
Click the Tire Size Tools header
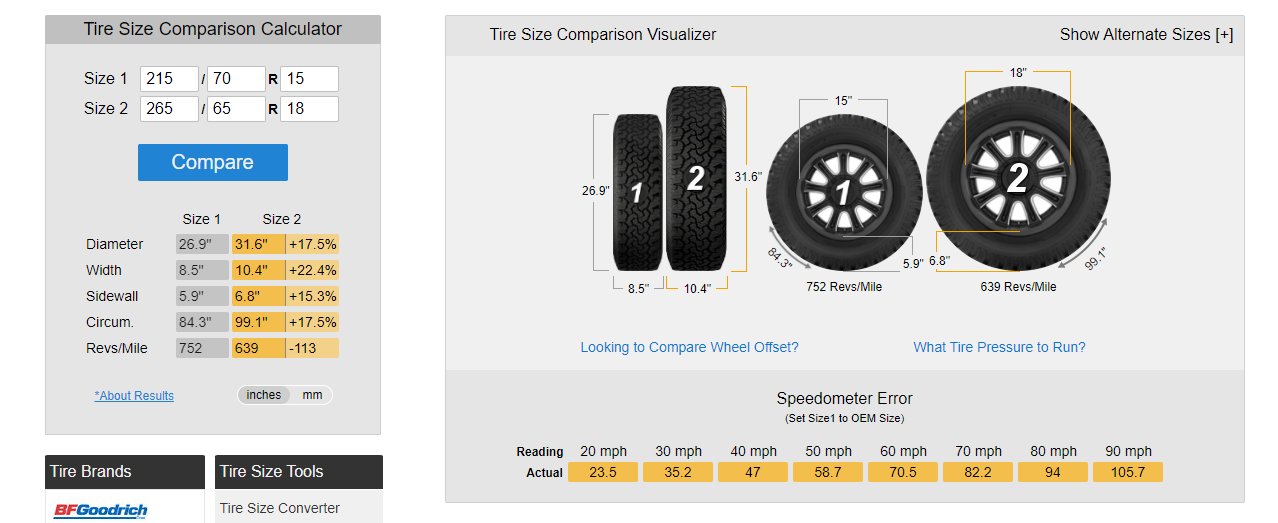click(x=299, y=472)
